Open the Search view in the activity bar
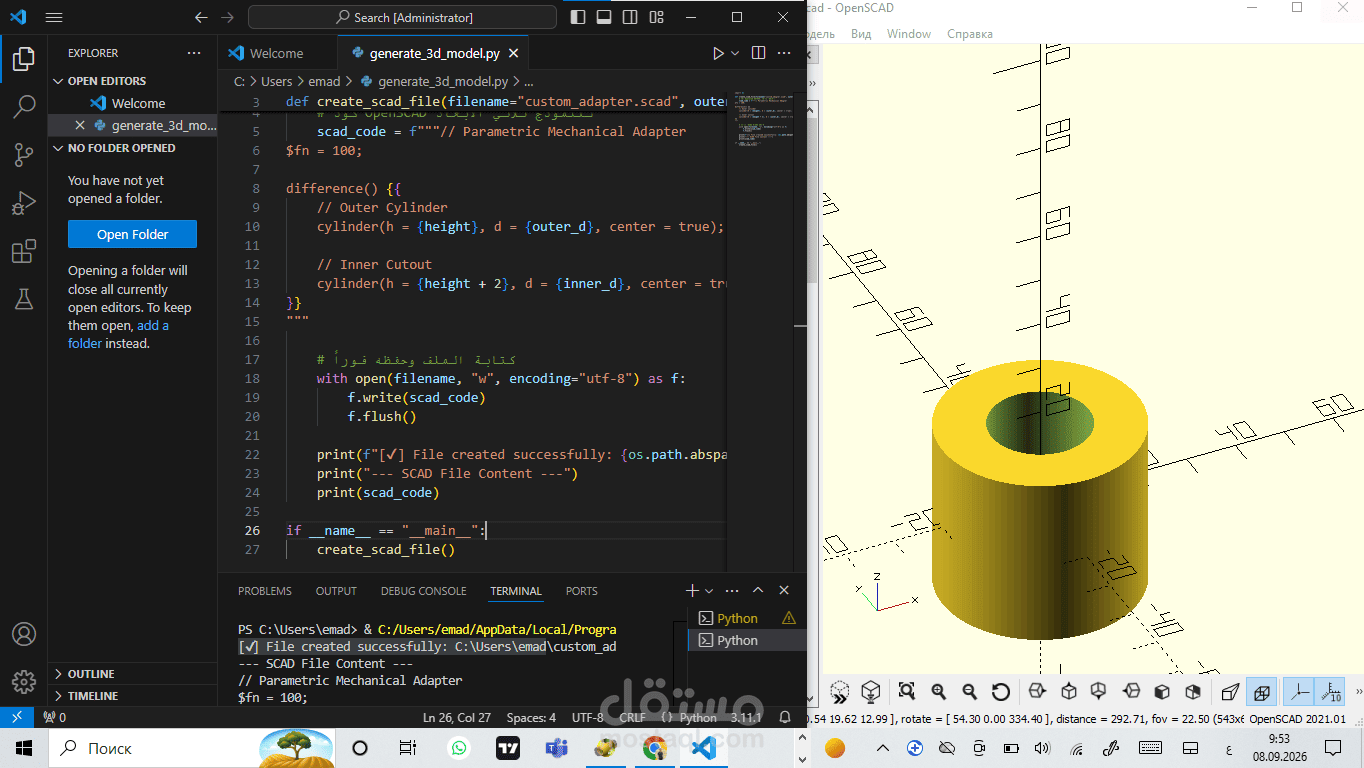This screenshot has width=1364, height=768. pyautogui.click(x=24, y=106)
